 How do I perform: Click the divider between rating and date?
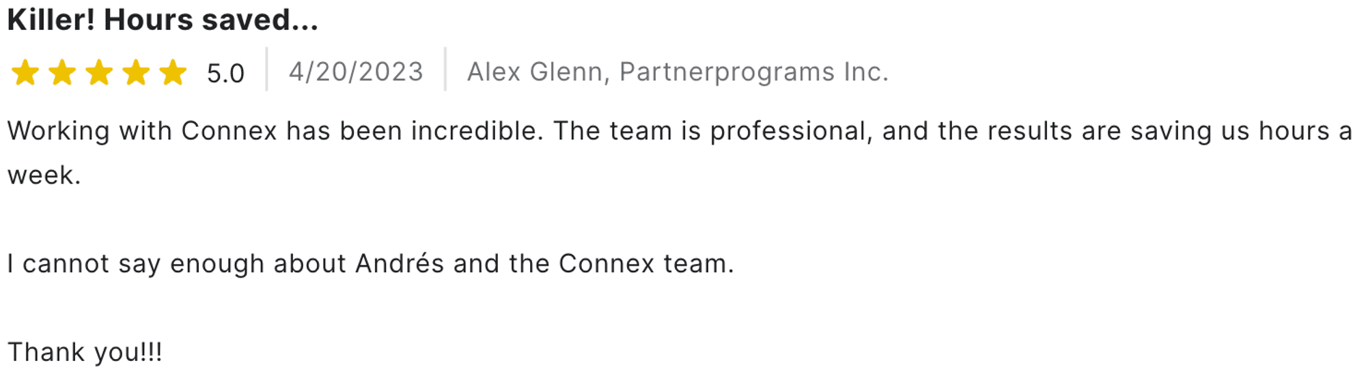(x=267, y=70)
